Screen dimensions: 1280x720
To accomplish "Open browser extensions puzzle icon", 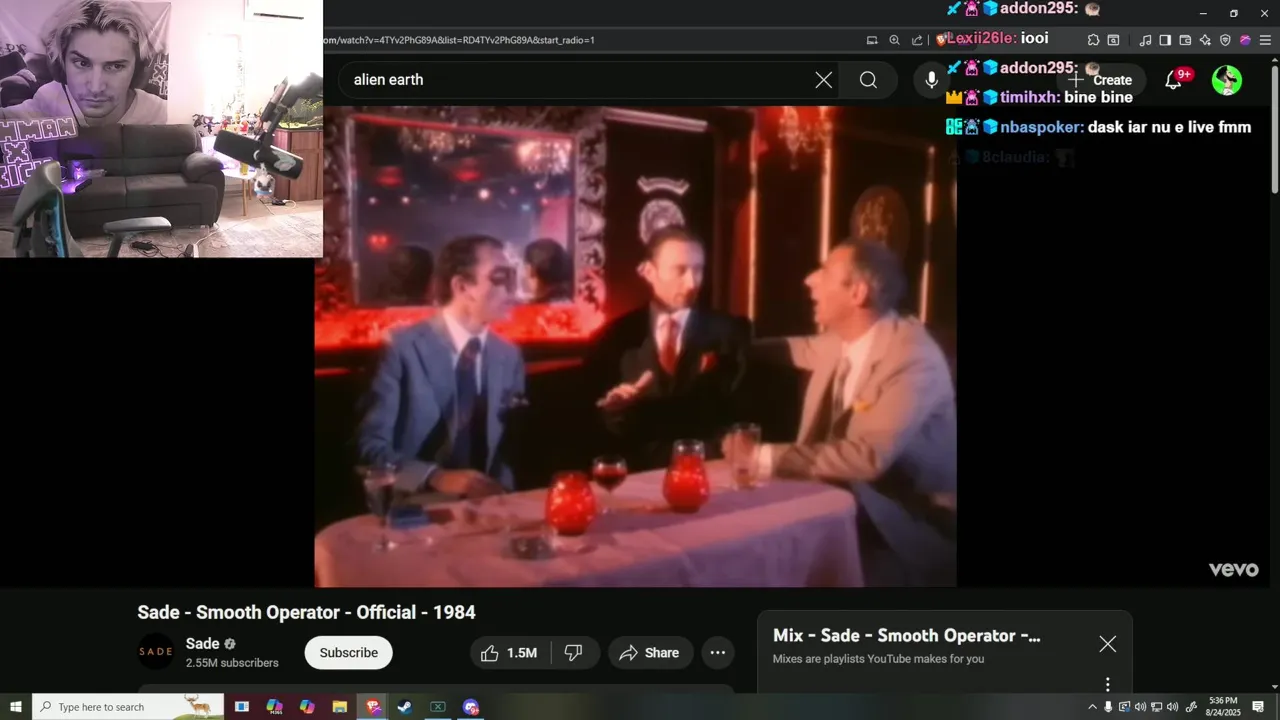I will point(1093,40).
